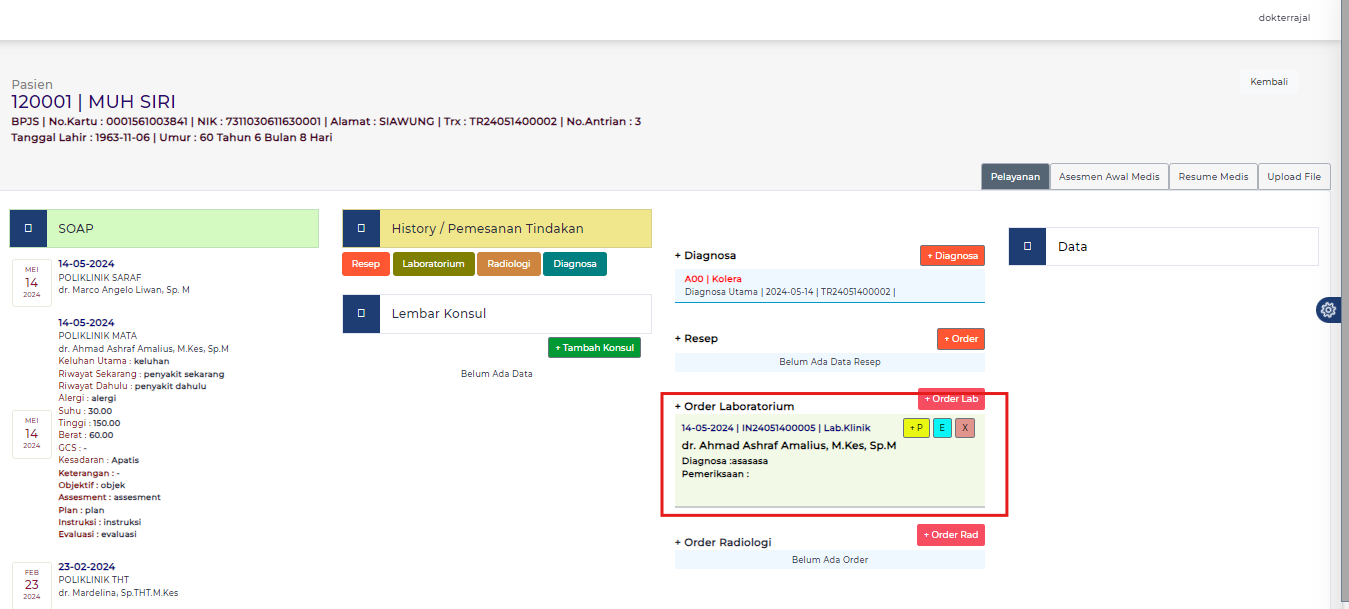Switch to the Asesmen Awal Medis tab
This screenshot has height=609, width=1349.
(x=1108, y=177)
